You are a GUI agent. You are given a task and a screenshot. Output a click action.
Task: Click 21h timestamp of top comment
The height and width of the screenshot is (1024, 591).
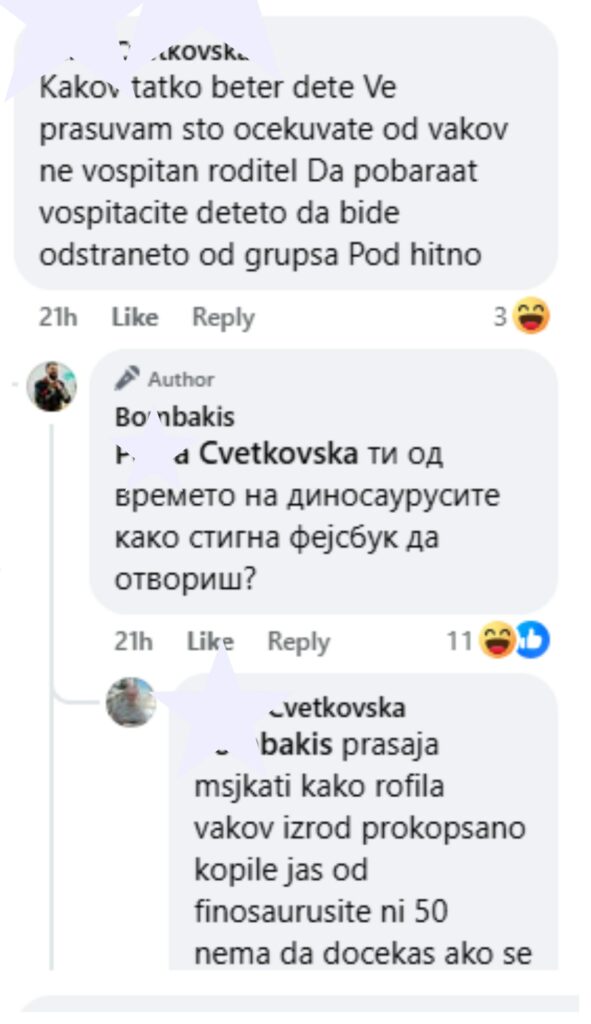[x=58, y=317]
